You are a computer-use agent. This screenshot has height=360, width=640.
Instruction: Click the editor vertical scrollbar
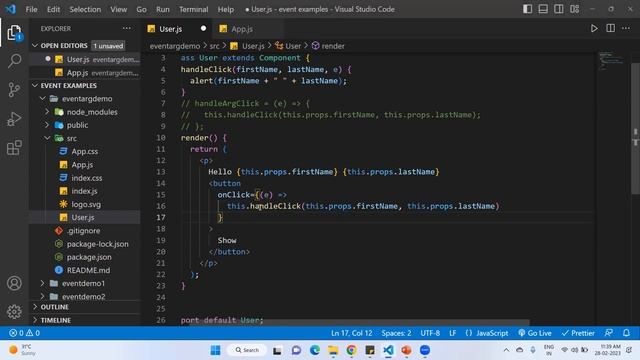pyautogui.click(x=635, y=128)
